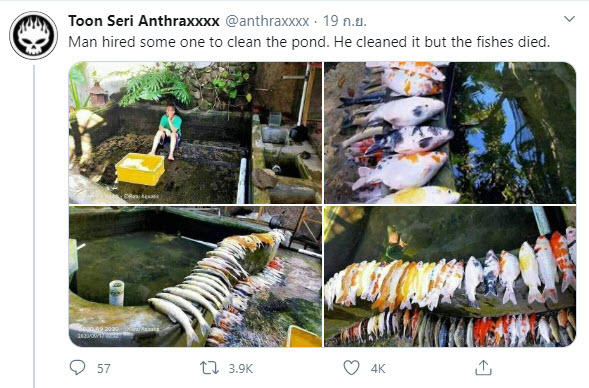View photo of fish lined along pond edge
The width and height of the screenshot is (589, 388).
[x=195, y=276]
